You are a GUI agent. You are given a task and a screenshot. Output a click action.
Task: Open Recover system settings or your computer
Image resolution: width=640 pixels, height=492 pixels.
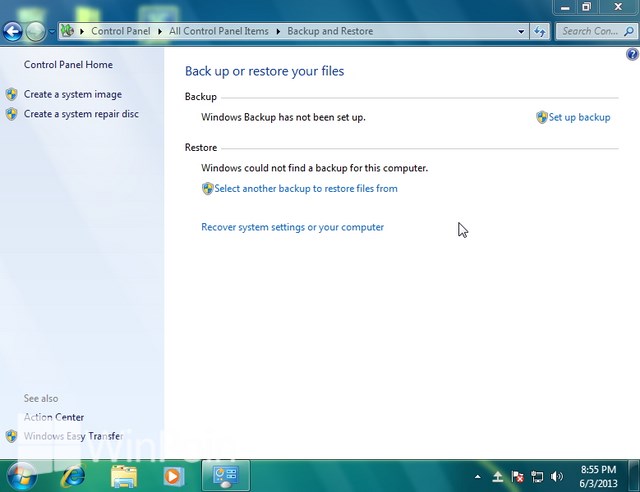(x=292, y=227)
